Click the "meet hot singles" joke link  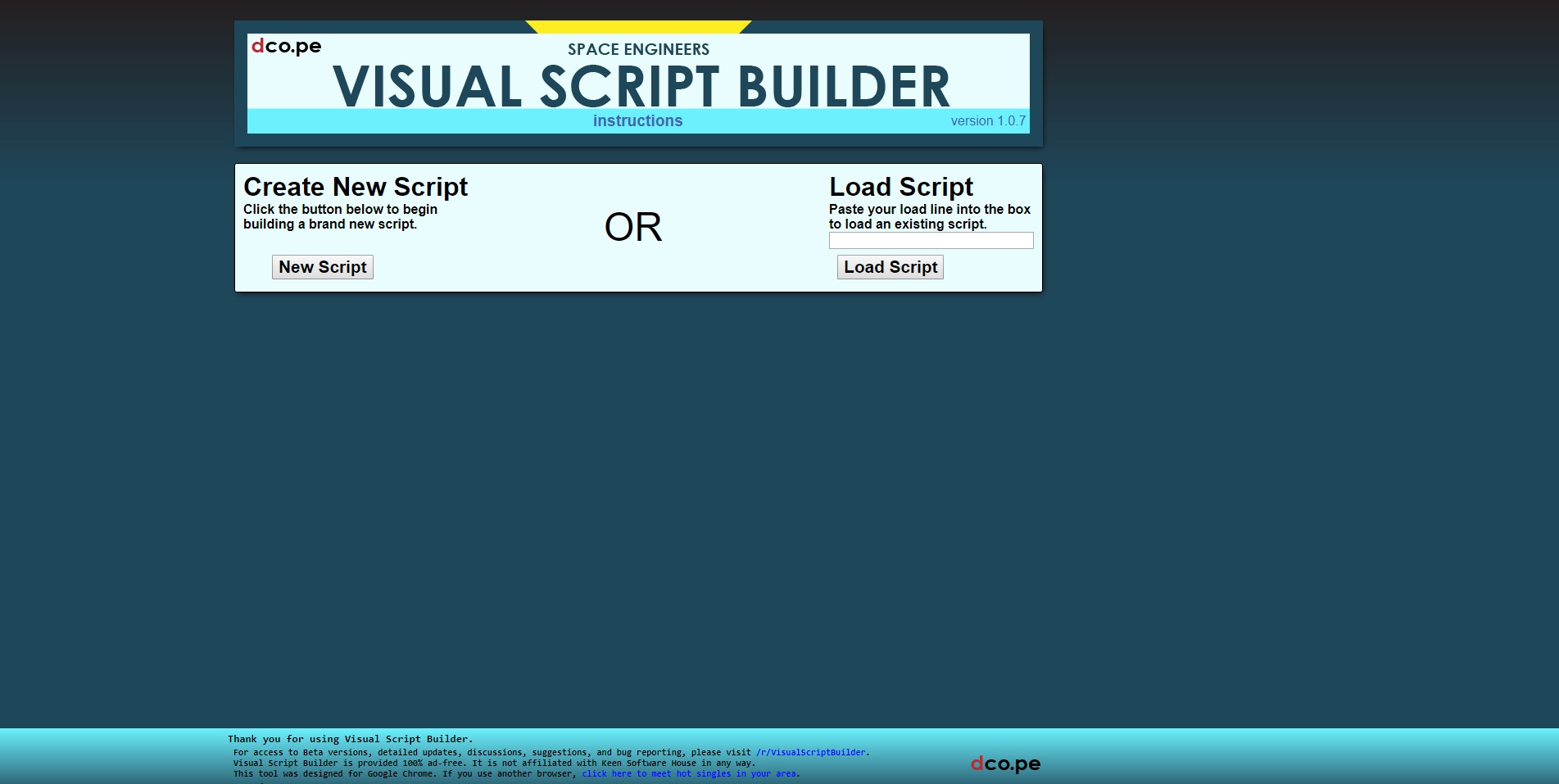[x=689, y=773]
